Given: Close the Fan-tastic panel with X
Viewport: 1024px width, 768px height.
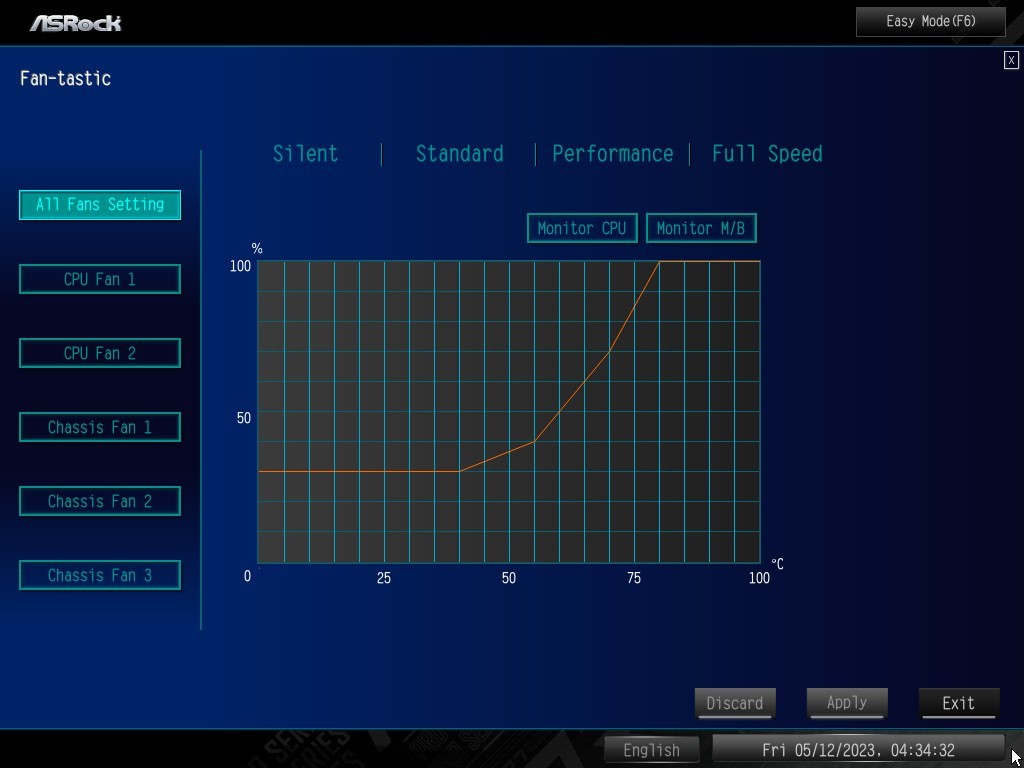Looking at the screenshot, I should coord(1011,61).
